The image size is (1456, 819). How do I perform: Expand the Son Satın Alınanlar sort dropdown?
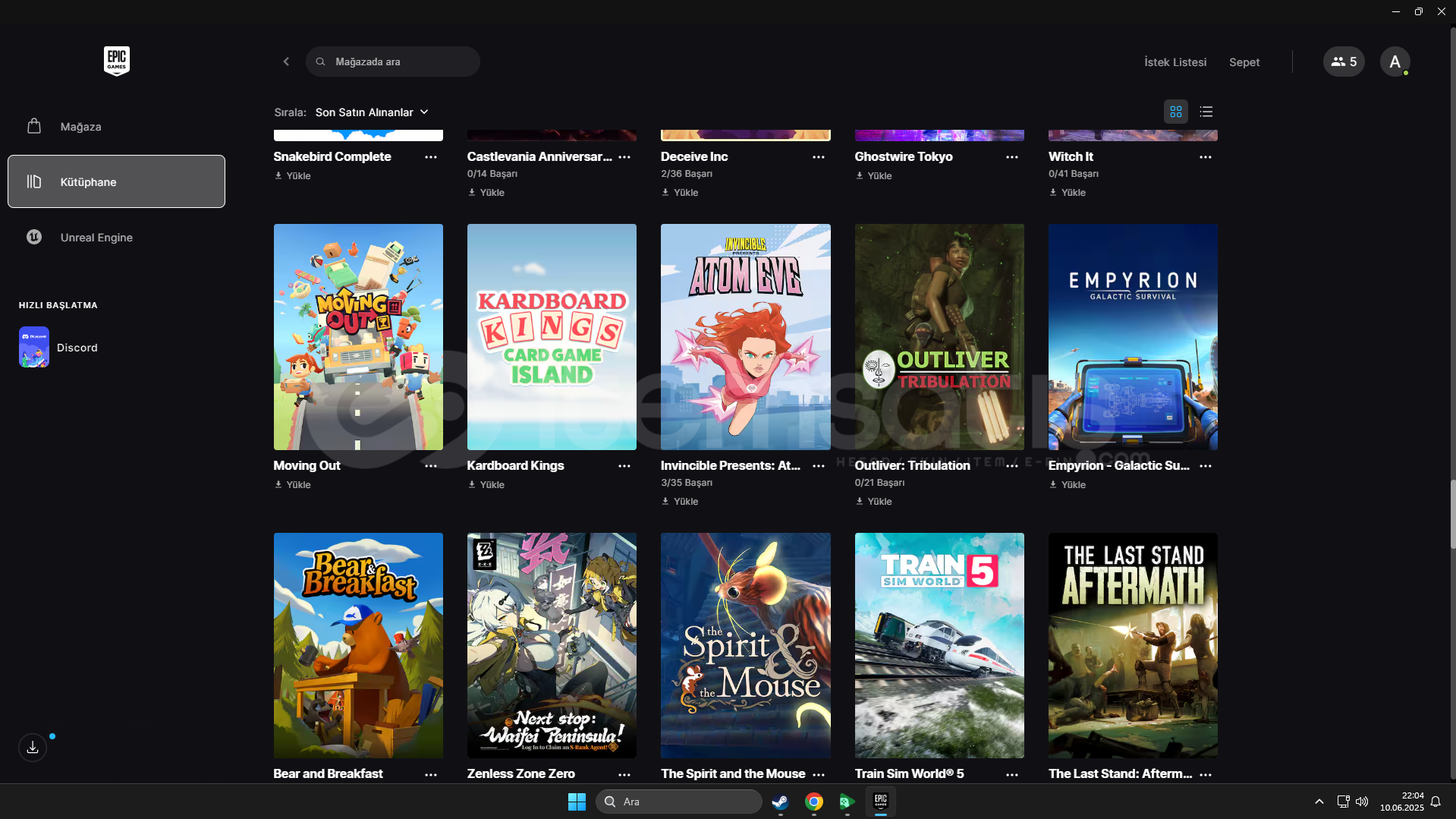[x=372, y=112]
